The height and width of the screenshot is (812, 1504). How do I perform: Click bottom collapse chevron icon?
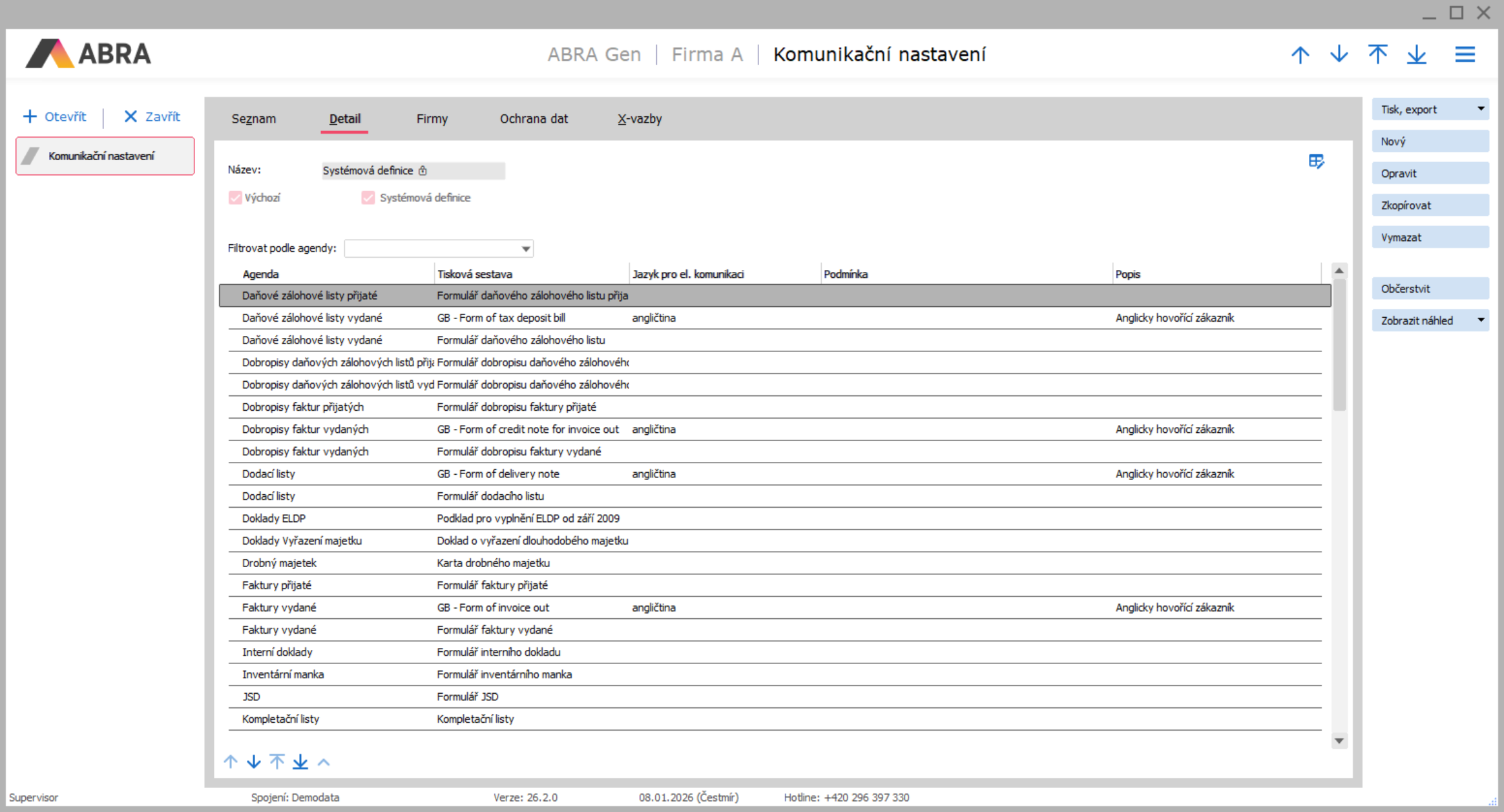point(324,762)
